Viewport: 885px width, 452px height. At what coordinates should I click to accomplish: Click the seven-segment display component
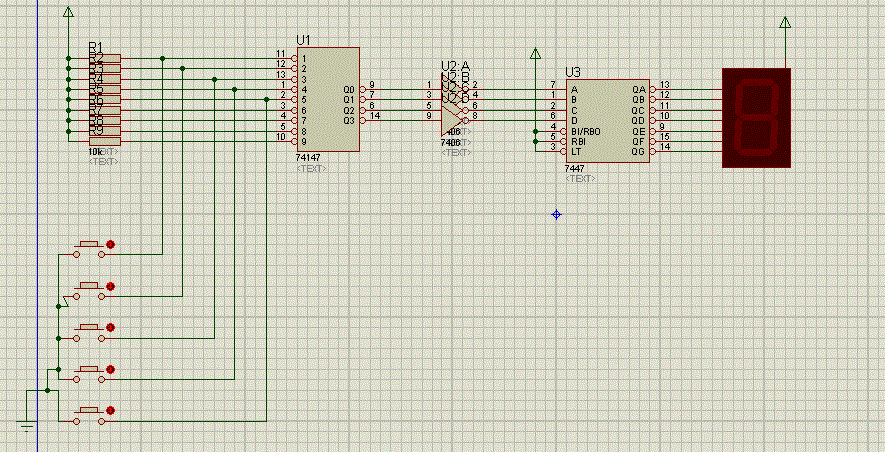[756, 116]
